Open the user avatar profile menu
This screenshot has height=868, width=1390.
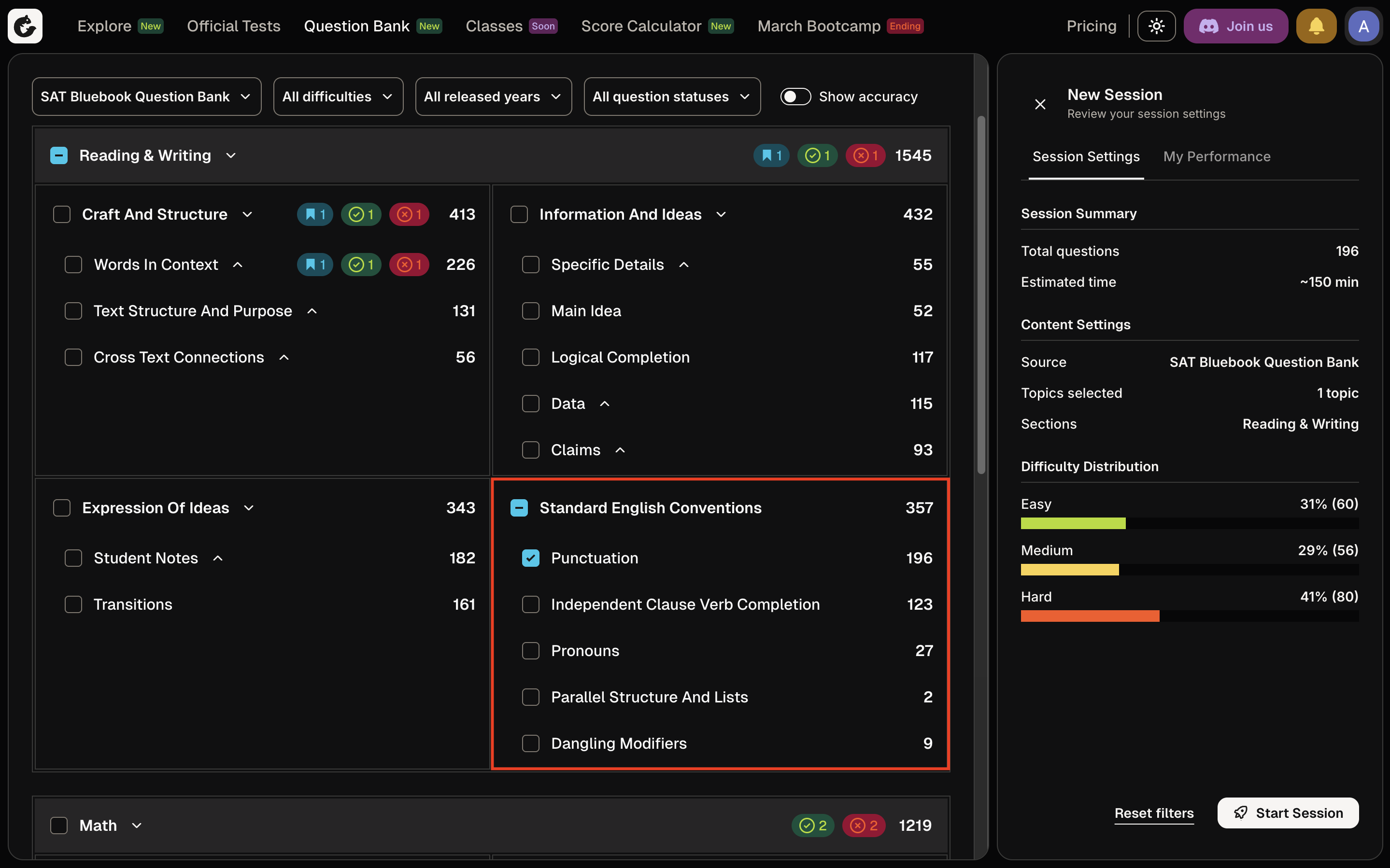1363,26
